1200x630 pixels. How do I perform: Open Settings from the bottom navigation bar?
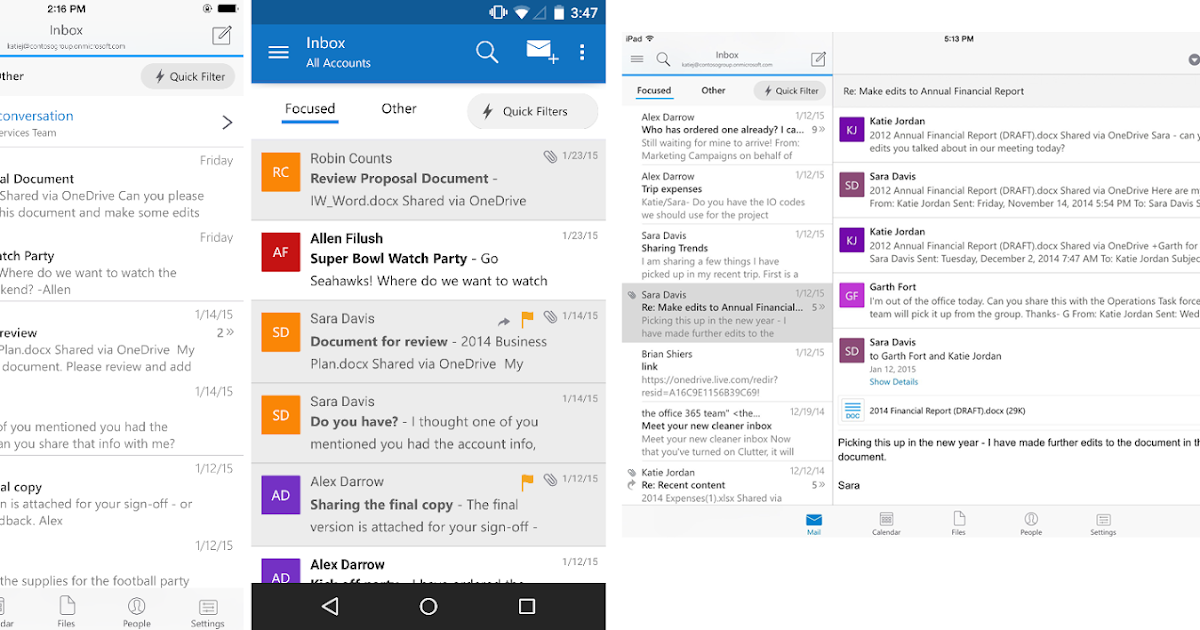point(1103,521)
